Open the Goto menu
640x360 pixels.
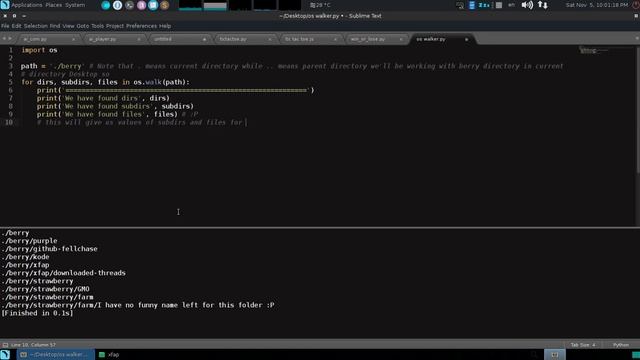point(82,26)
